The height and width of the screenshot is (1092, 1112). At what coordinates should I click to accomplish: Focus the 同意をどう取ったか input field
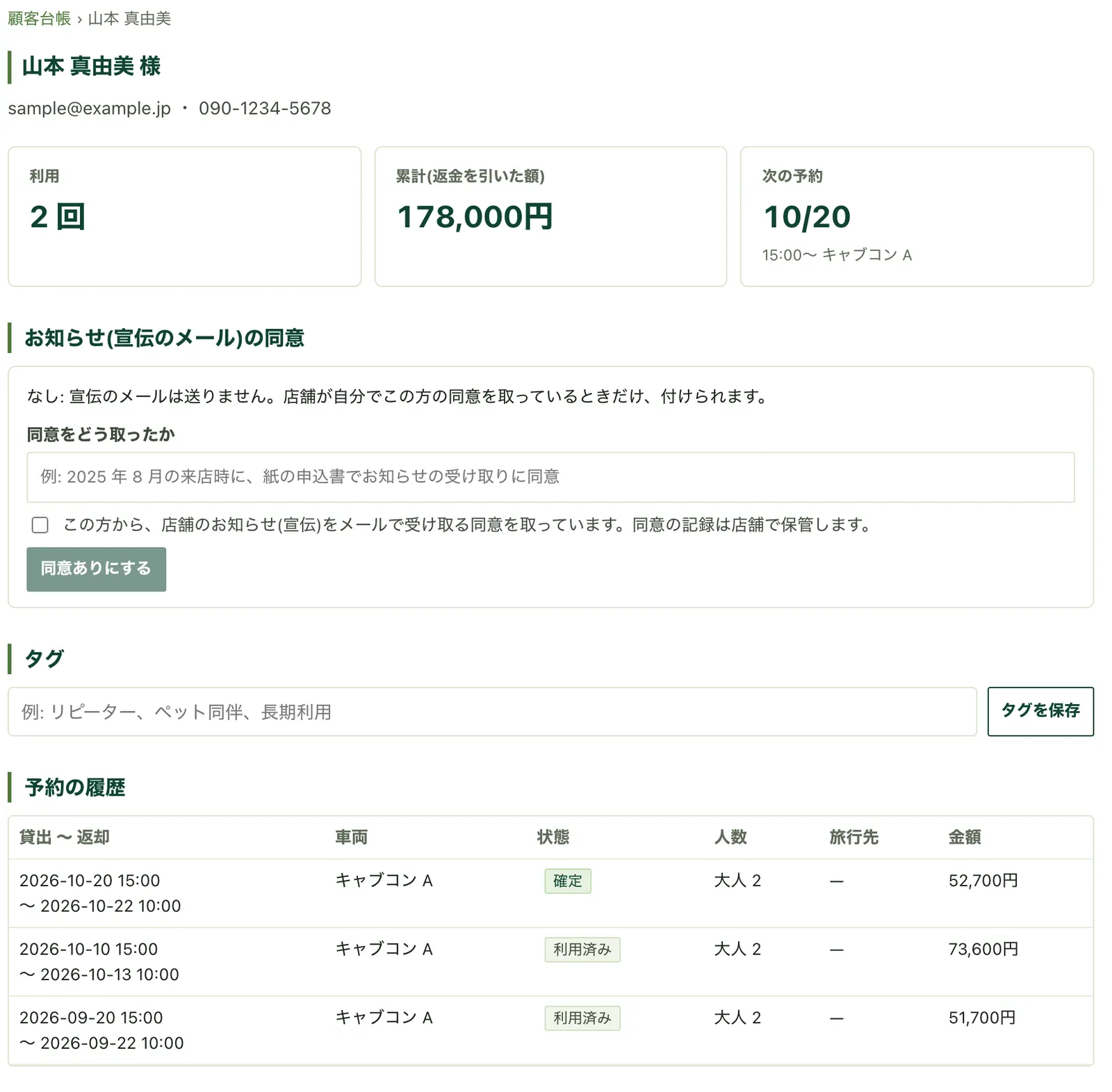click(x=550, y=477)
